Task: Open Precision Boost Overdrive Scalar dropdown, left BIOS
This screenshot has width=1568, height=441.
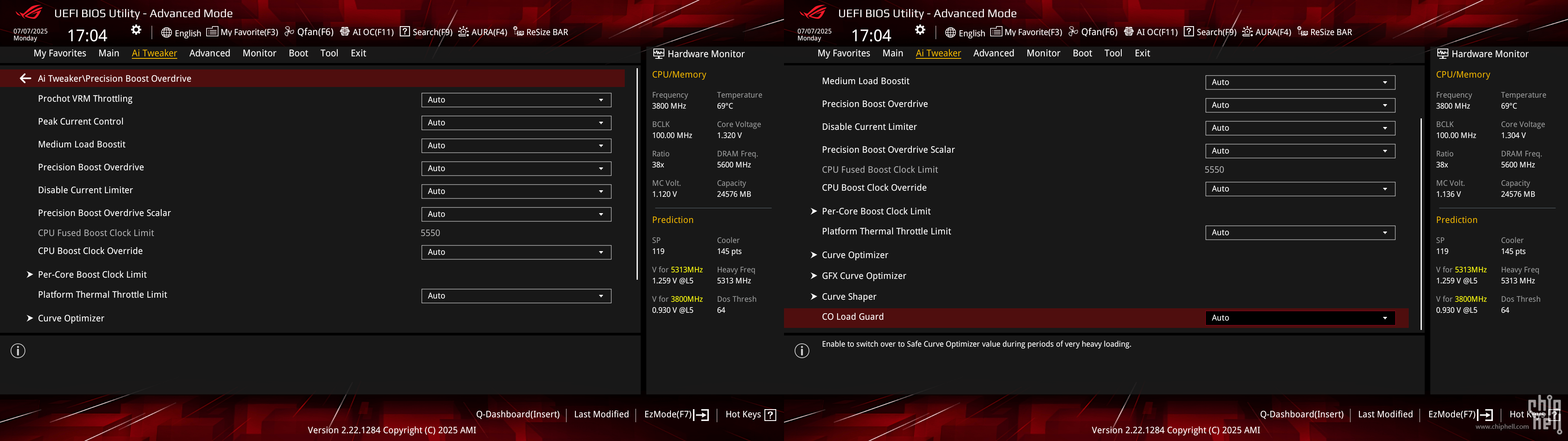Action: tap(516, 214)
